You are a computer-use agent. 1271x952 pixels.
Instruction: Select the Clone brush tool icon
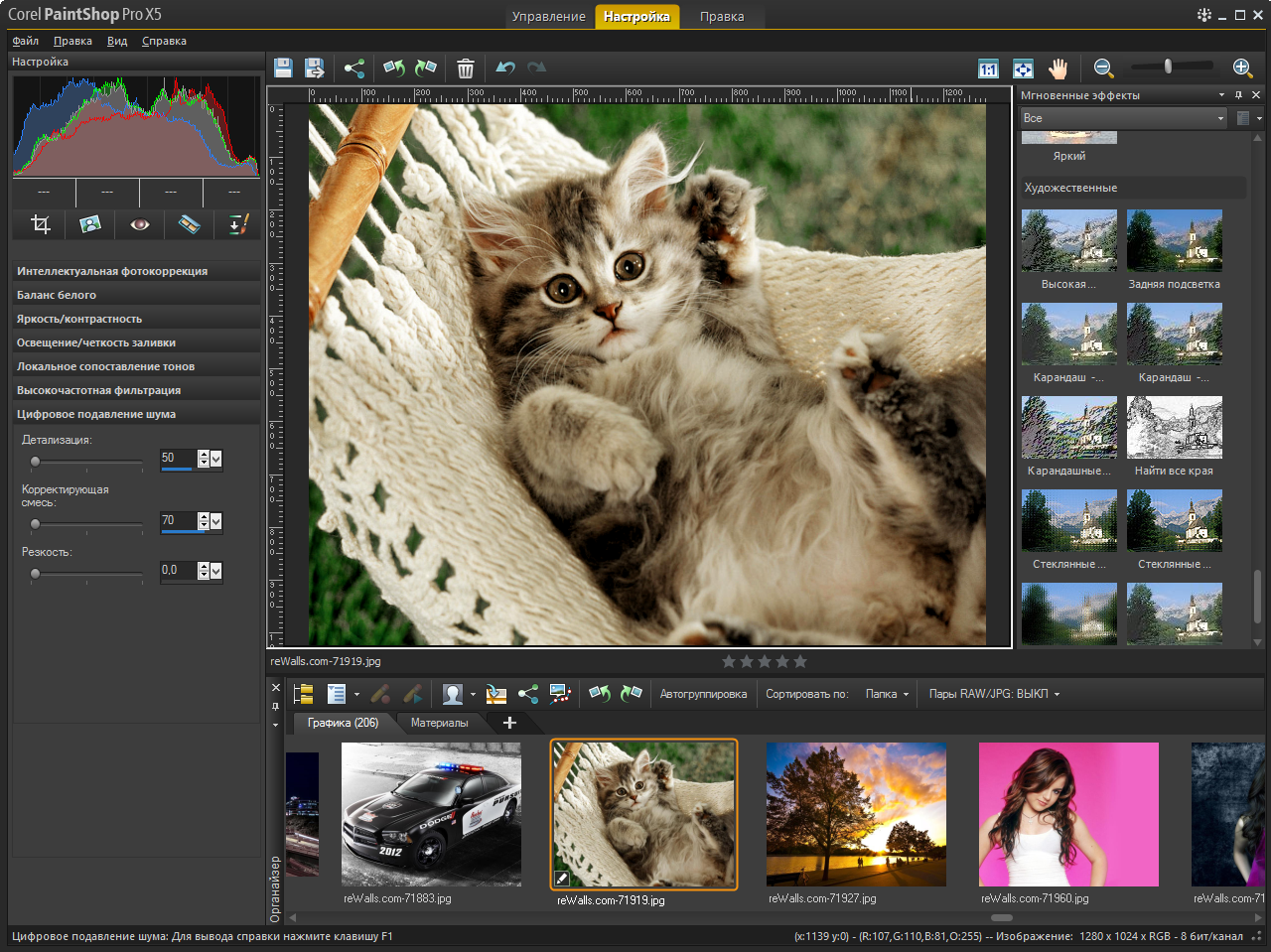point(238,224)
